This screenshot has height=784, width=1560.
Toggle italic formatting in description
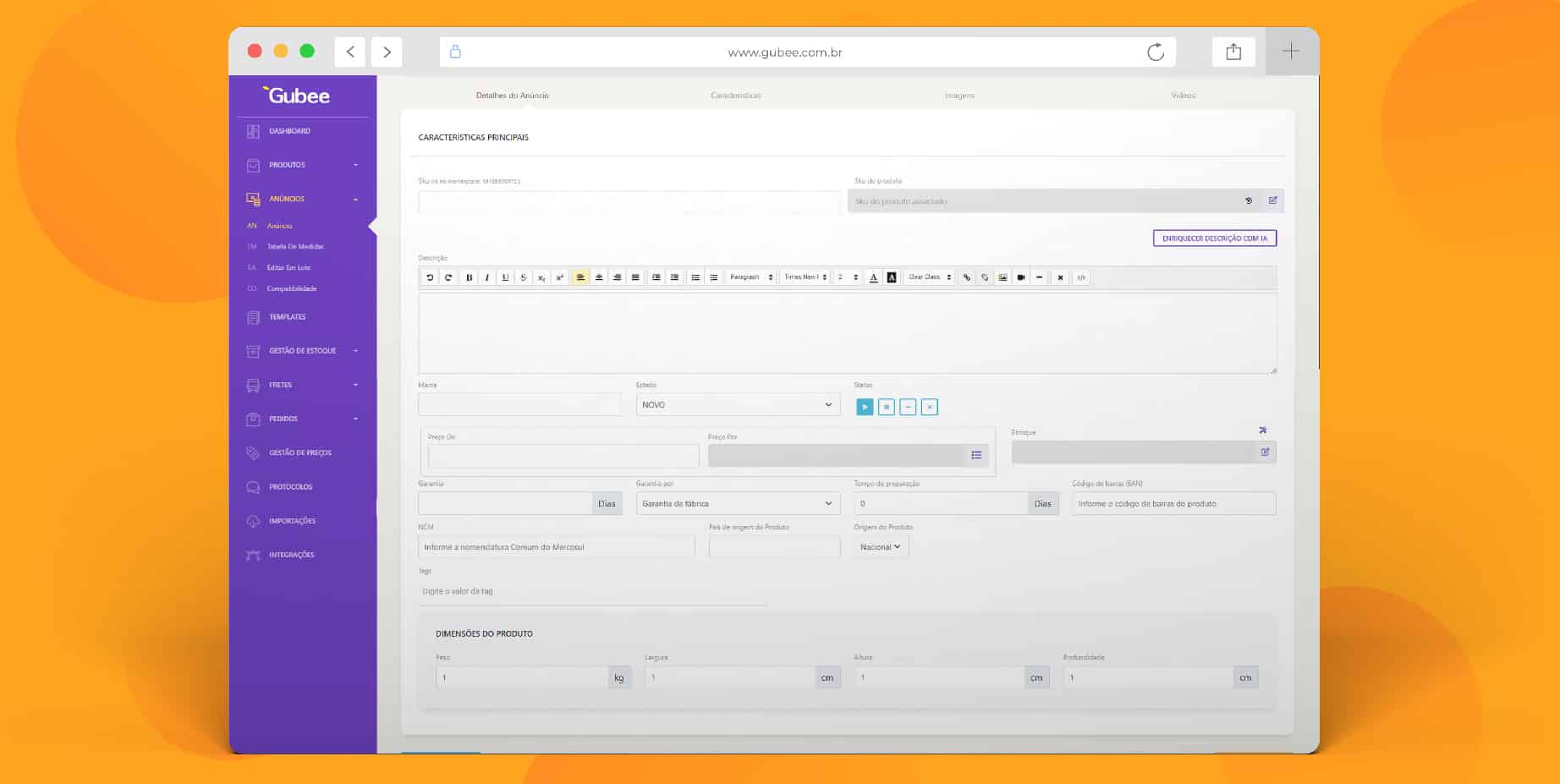click(x=487, y=277)
